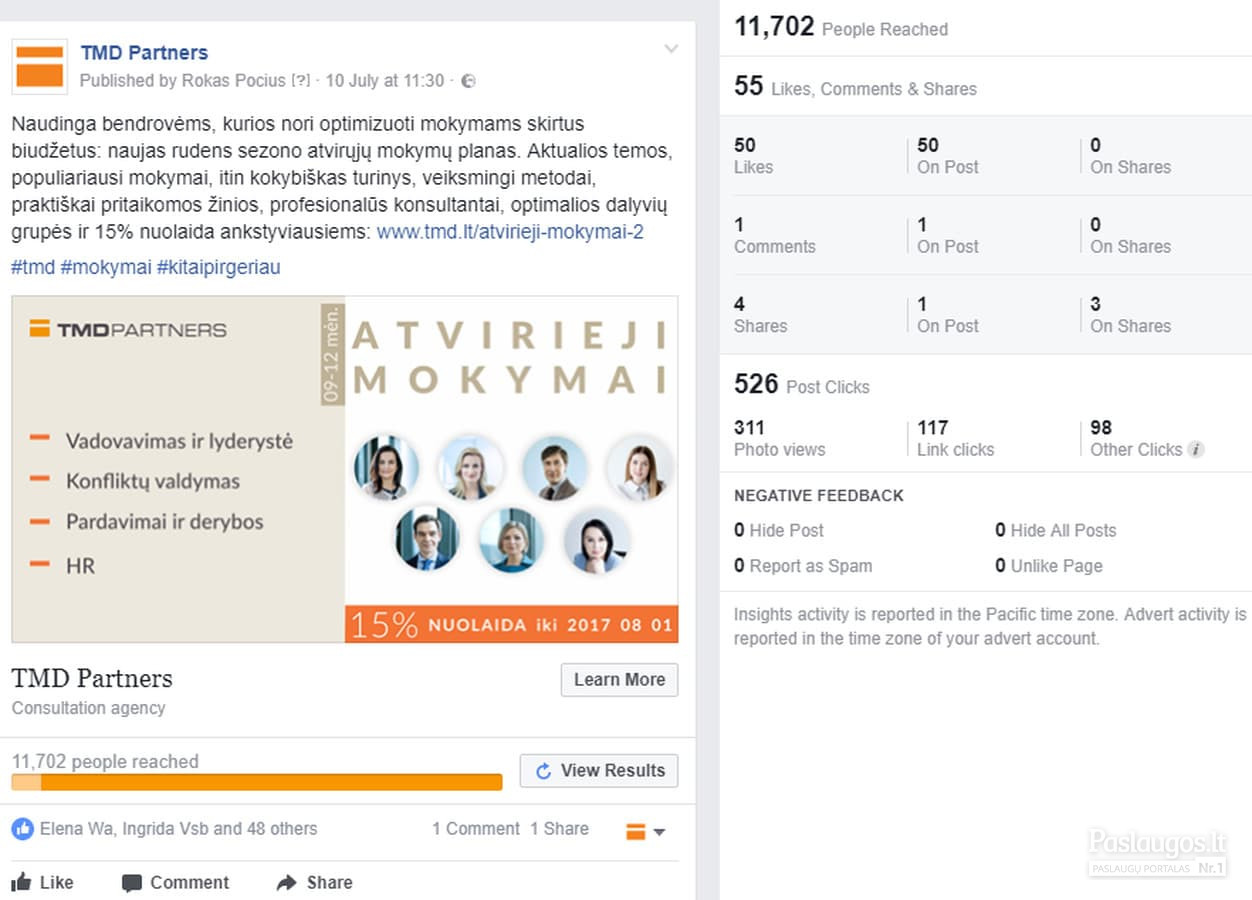1252x900 pixels.
Task: Click the 1 Comments total in stats
Action: click(x=775, y=236)
